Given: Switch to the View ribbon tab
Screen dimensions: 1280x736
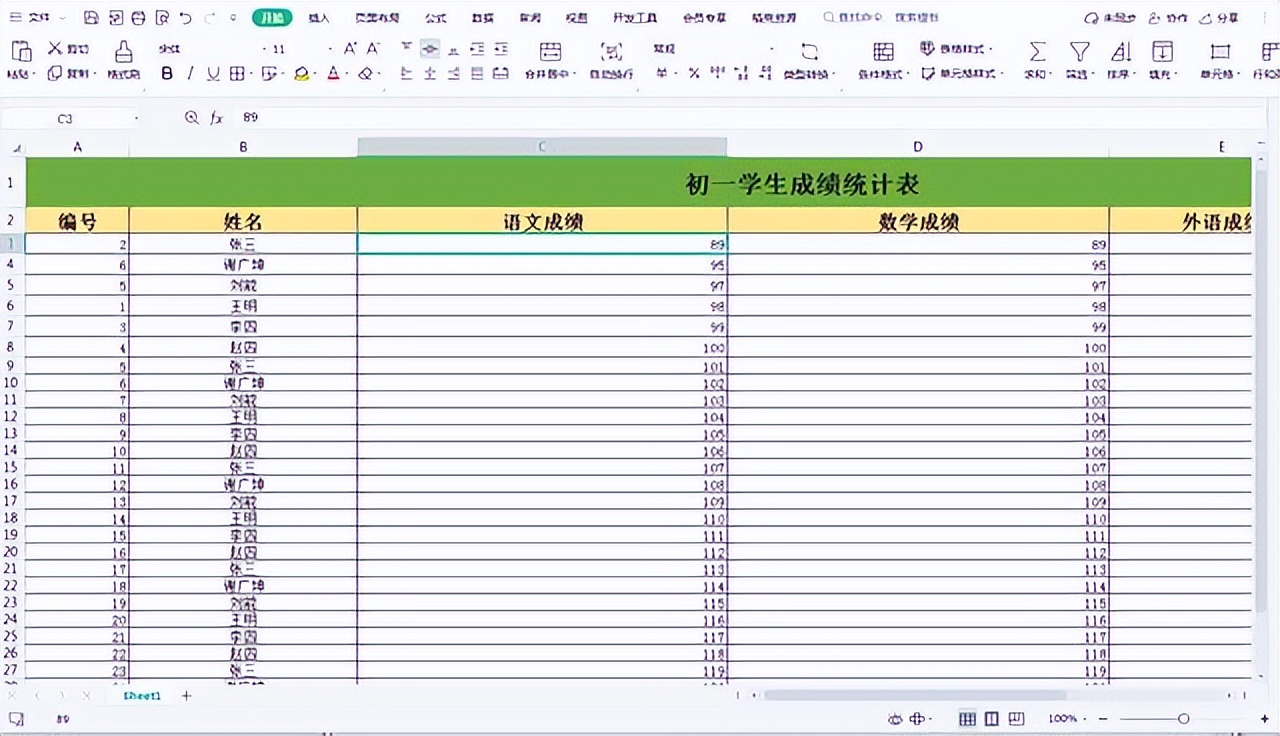Looking at the screenshot, I should point(577,18).
